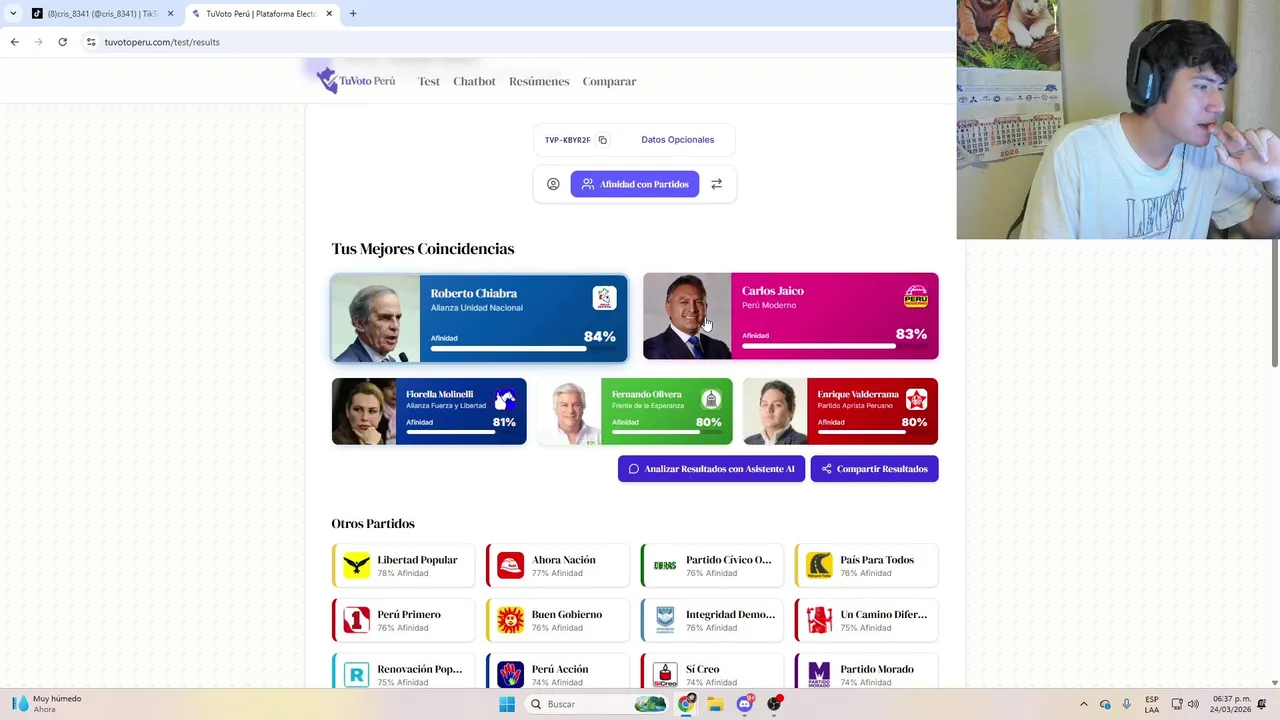Click the Un Camino Diferente logo
Screen dimensions: 1280x720
tap(819, 620)
